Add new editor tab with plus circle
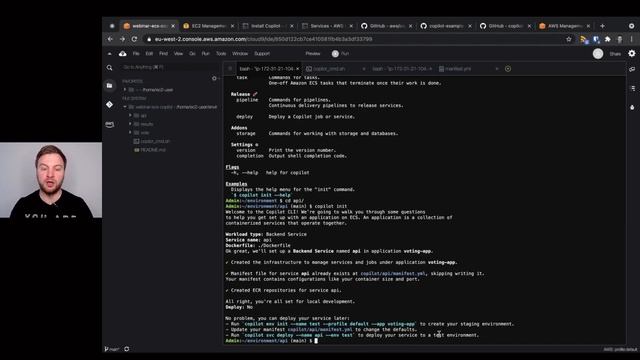This screenshot has width=640, height=360. click(x=508, y=69)
